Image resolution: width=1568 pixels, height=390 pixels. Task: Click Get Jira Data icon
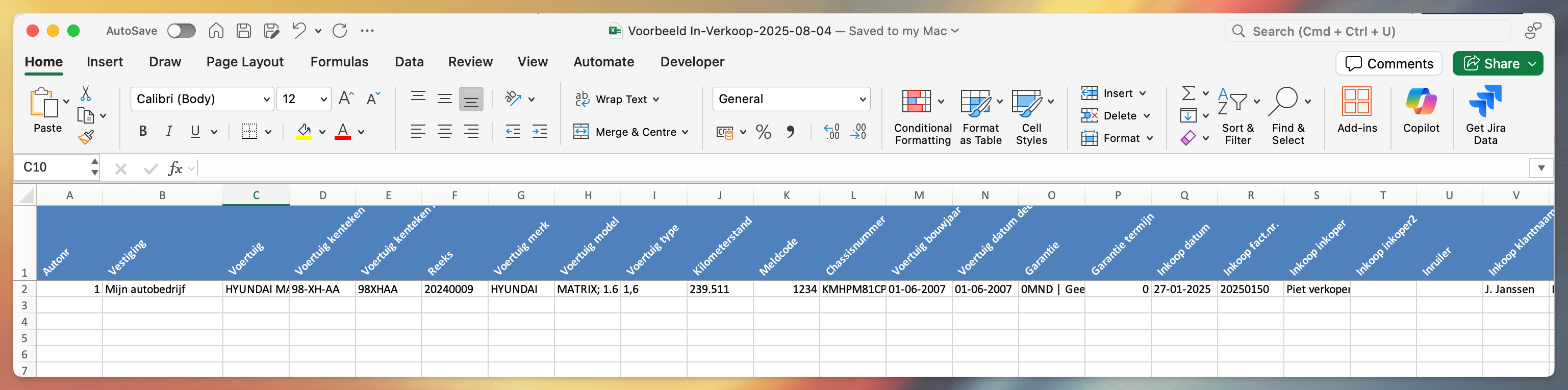[x=1485, y=102]
